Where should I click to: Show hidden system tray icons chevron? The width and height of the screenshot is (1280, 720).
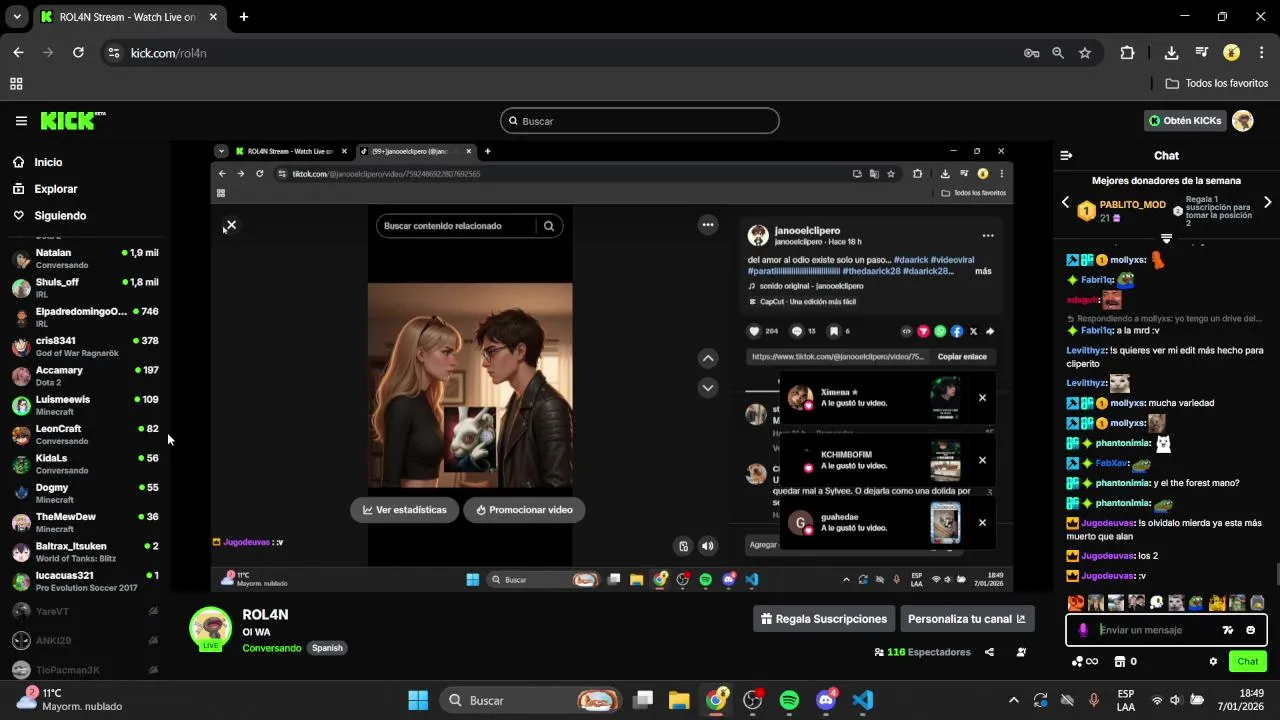point(1013,700)
